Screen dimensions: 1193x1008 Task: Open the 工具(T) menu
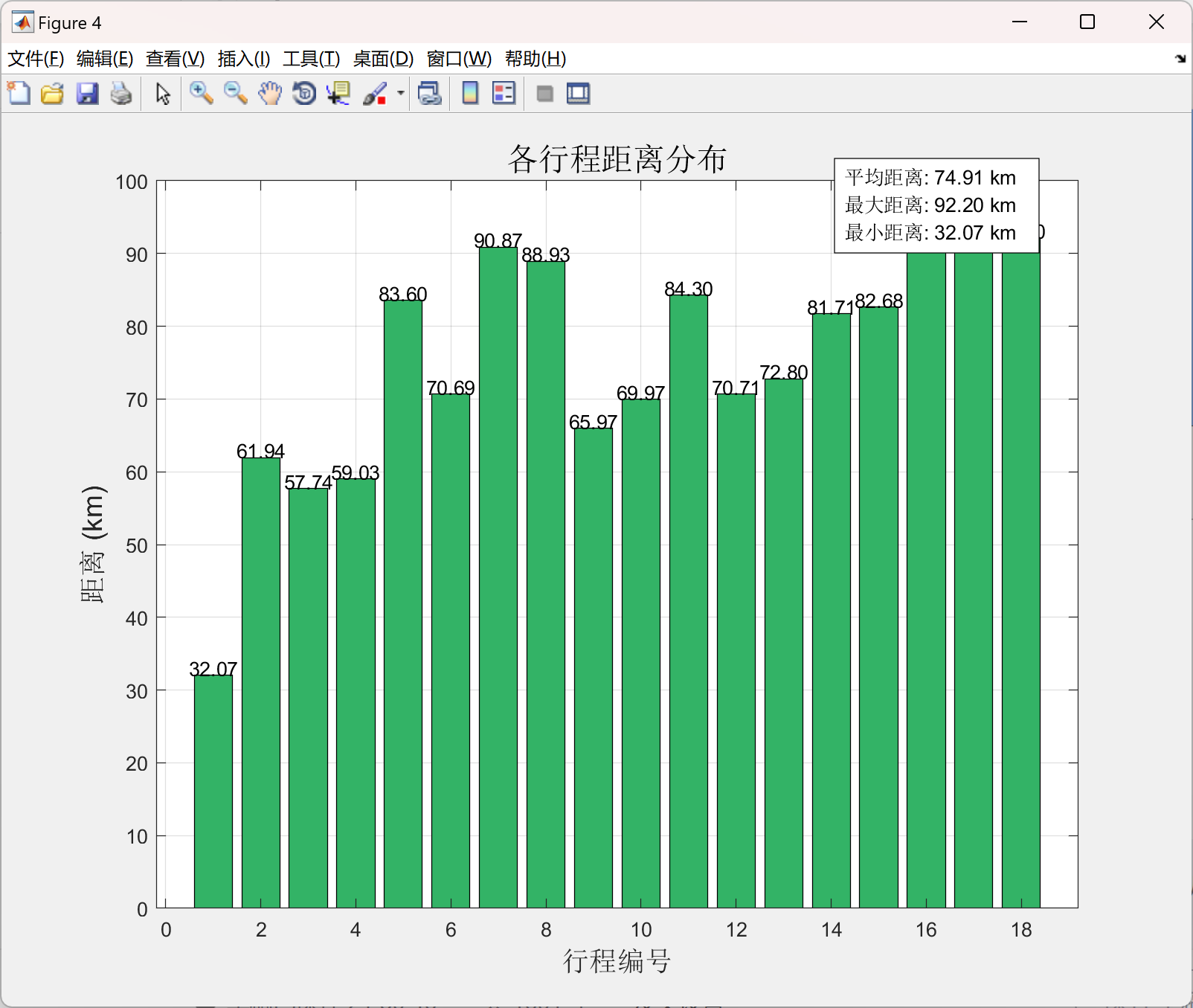312,59
